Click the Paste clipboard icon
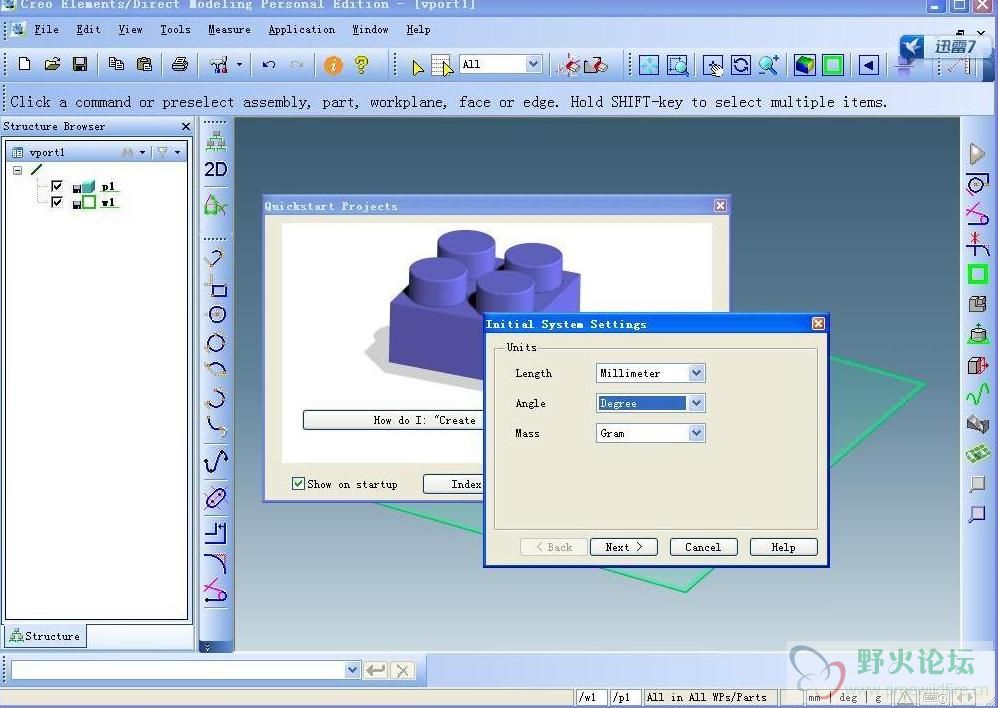The height and width of the screenshot is (708, 998). [144, 64]
